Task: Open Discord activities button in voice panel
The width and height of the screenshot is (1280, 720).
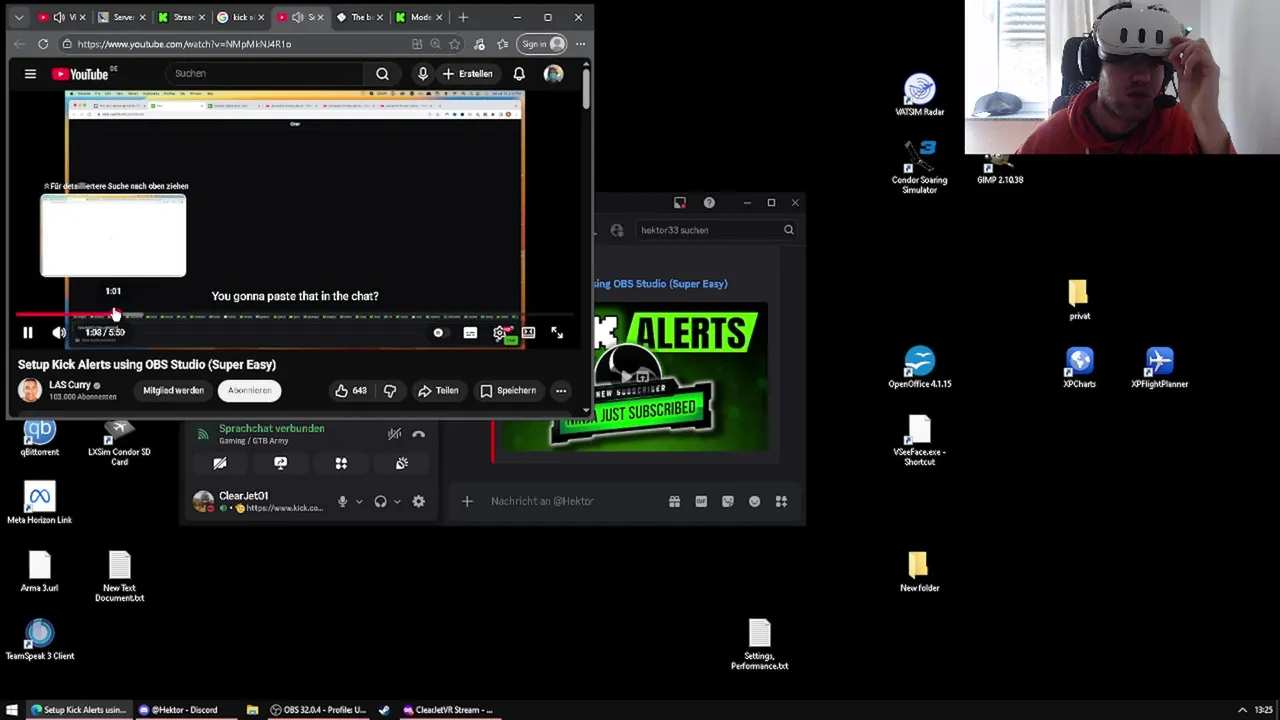Action: [341, 463]
